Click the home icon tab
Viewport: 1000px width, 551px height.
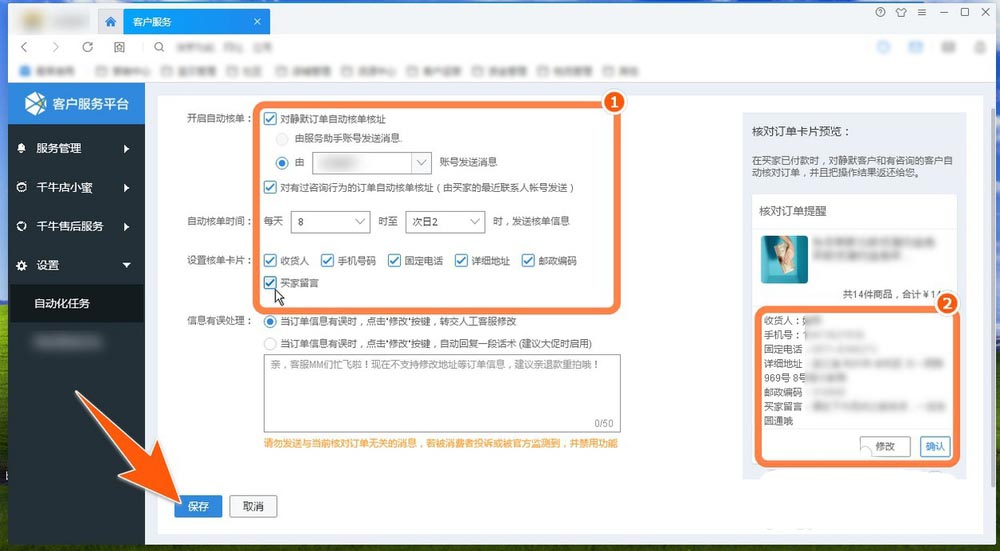110,22
